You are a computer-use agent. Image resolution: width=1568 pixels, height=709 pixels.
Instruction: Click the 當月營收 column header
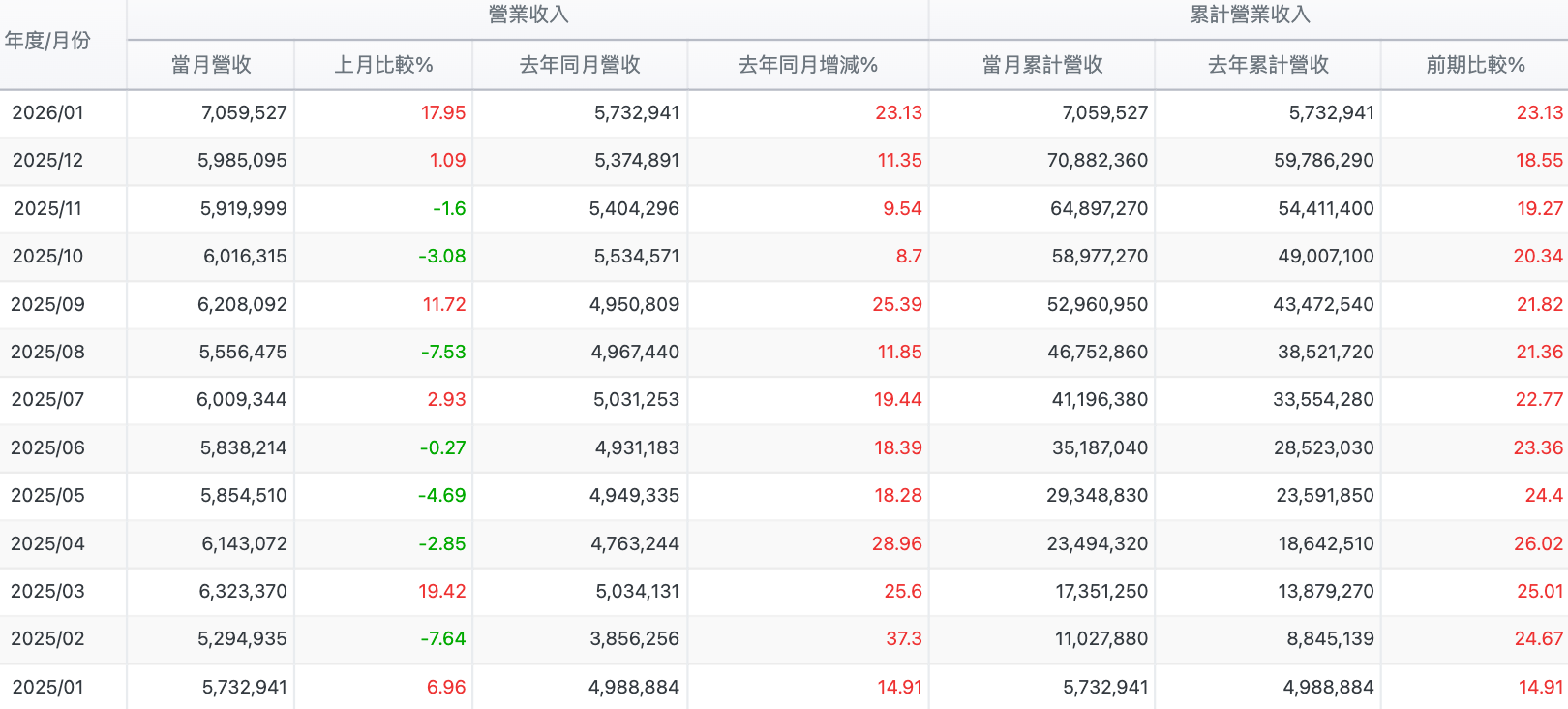[x=211, y=65]
